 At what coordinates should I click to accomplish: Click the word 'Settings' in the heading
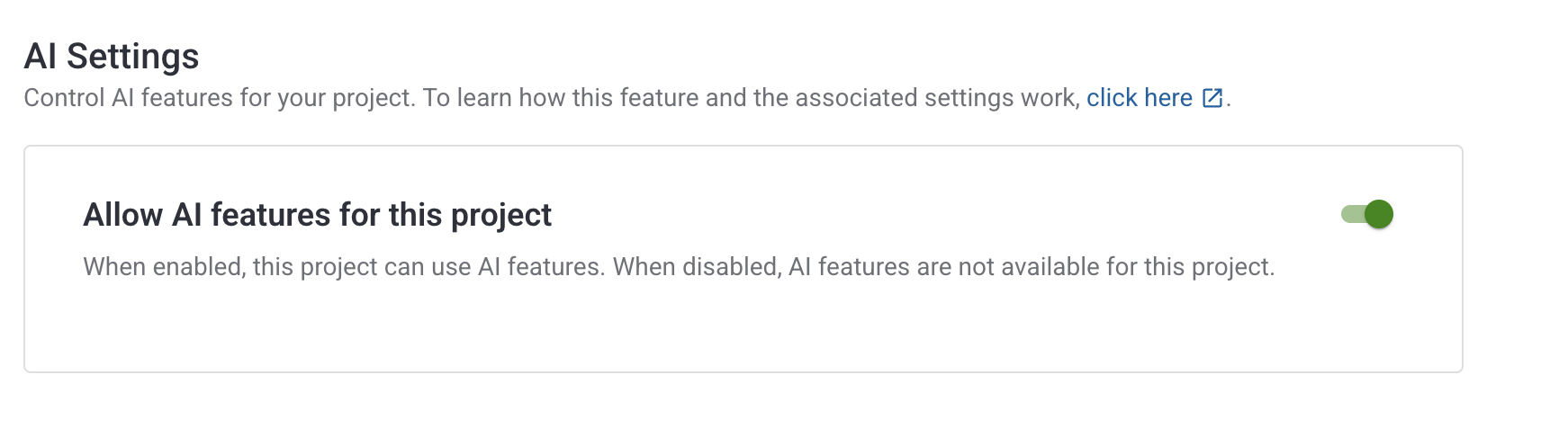pyautogui.click(x=132, y=57)
